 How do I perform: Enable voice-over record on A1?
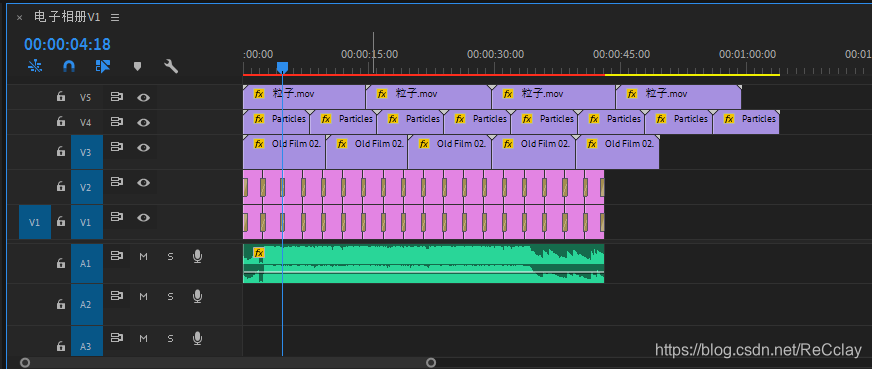(x=197, y=256)
